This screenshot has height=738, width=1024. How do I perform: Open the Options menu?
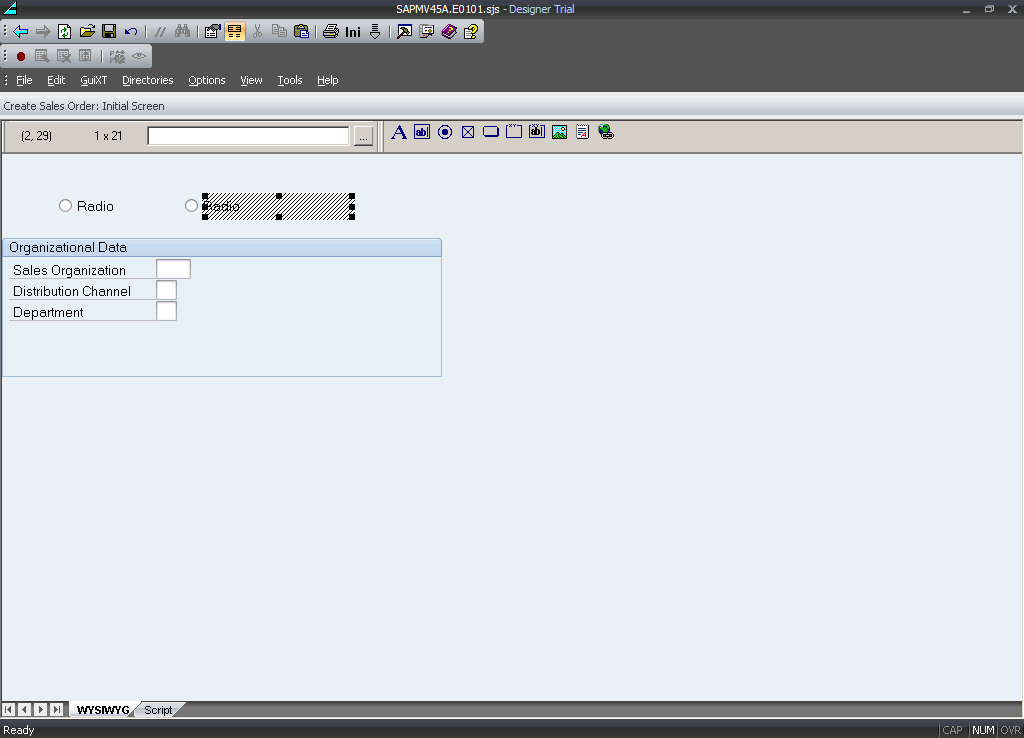(207, 80)
